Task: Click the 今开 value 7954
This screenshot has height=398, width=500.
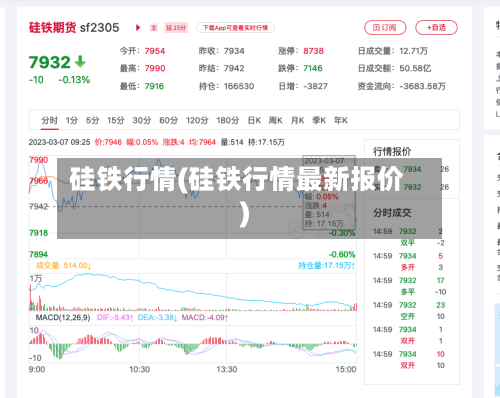Action: coord(155,51)
